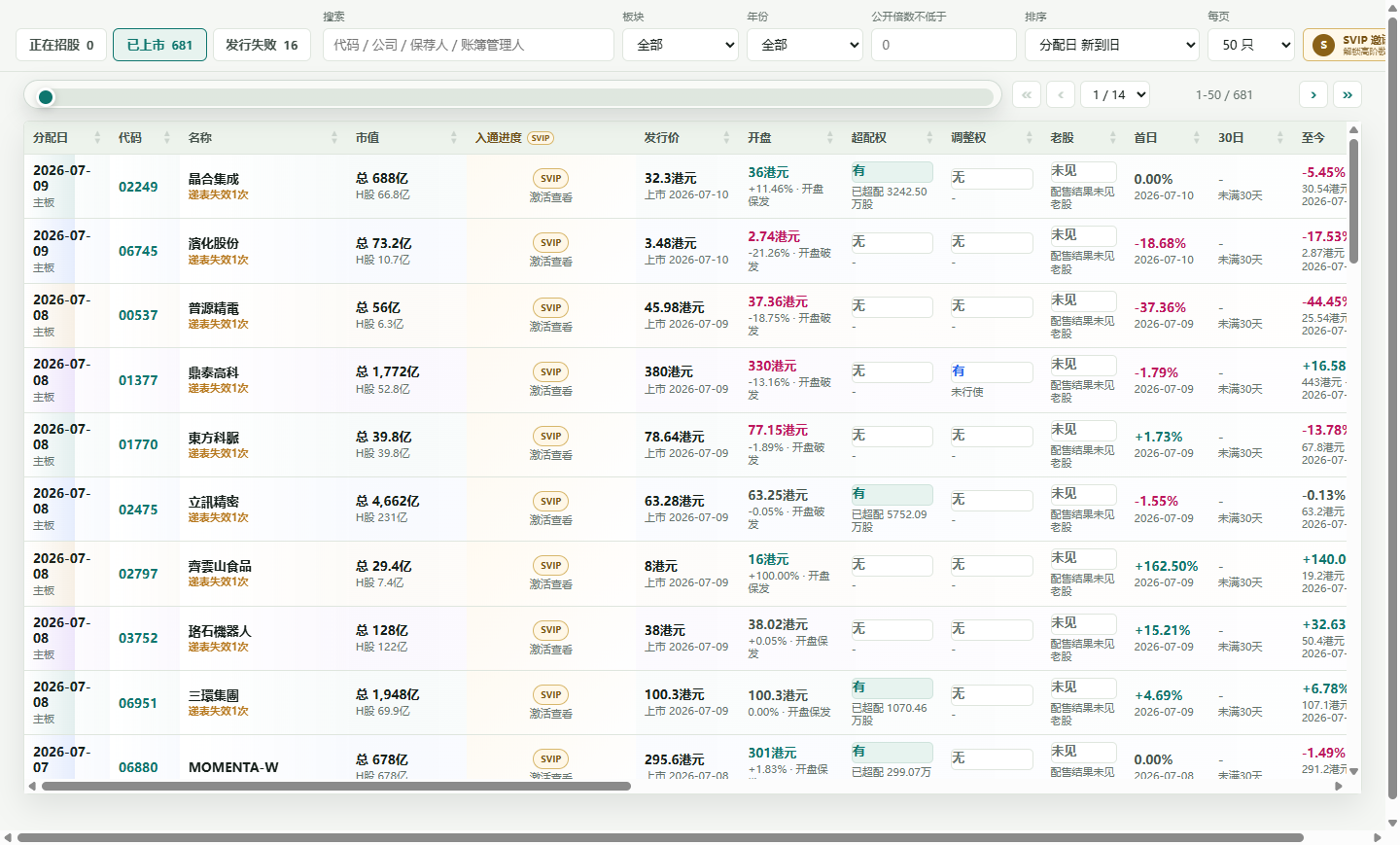The image size is (1400, 845).
Task: Click the table's horizontal scrollbar
Action: [336, 786]
